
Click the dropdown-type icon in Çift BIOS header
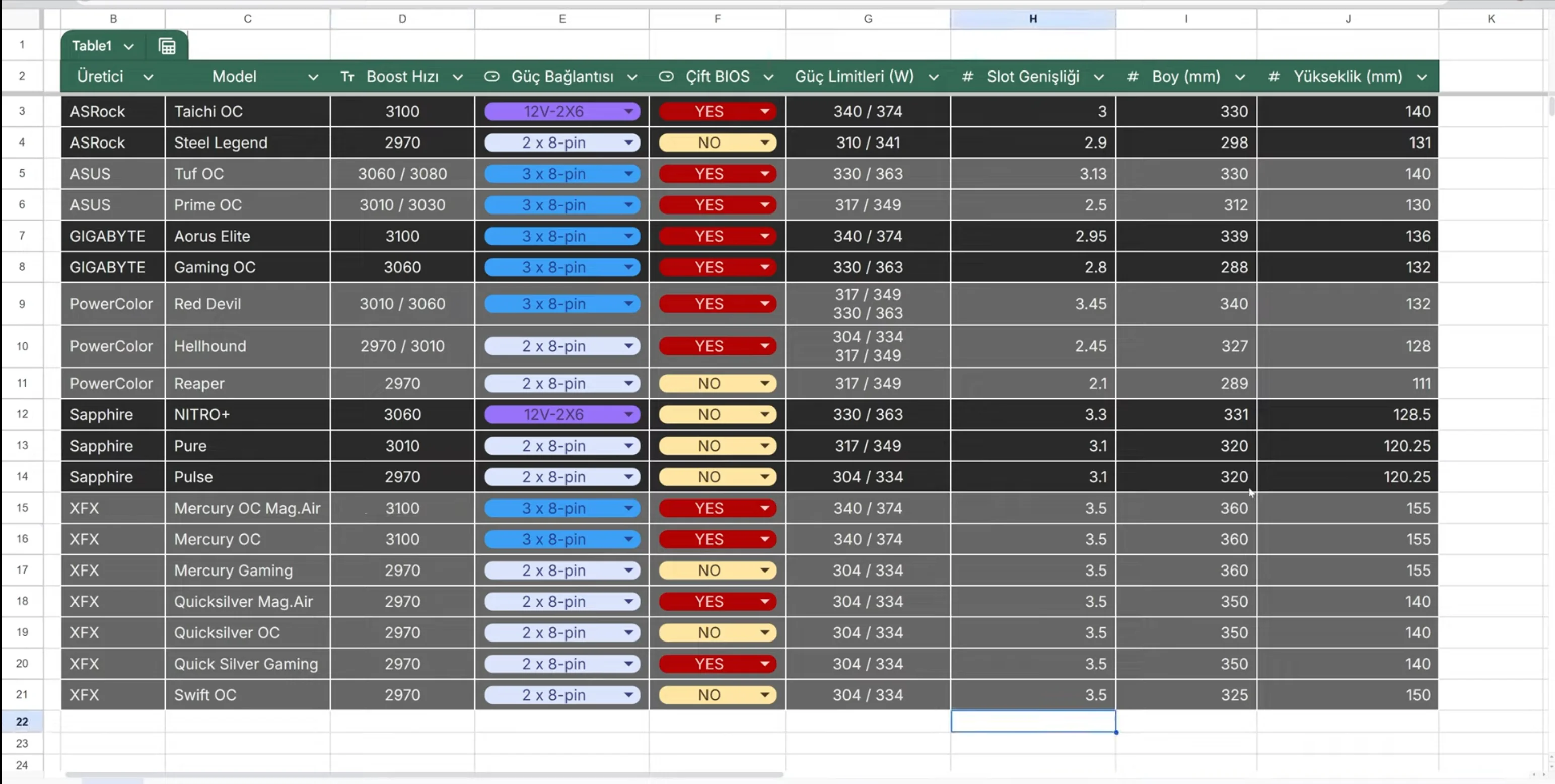click(x=666, y=77)
